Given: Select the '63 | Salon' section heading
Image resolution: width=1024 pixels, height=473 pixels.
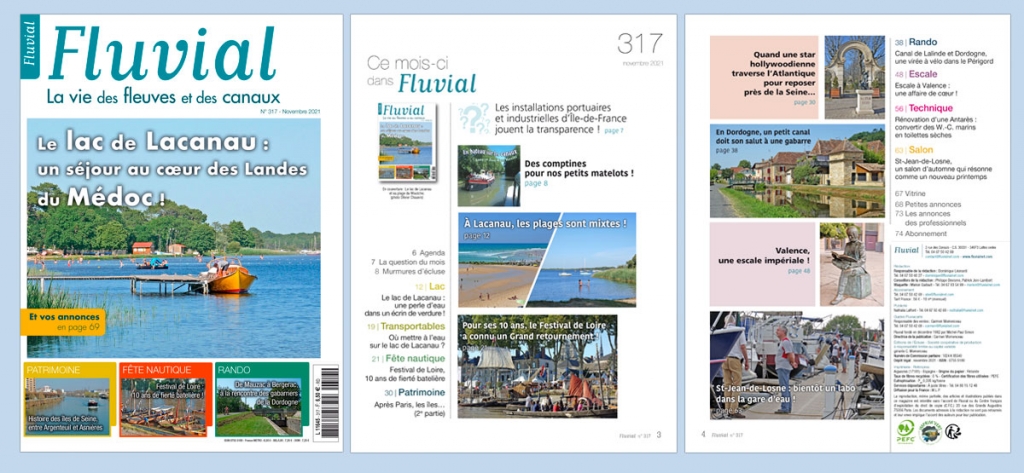Looking at the screenshot, I should 915,150.
